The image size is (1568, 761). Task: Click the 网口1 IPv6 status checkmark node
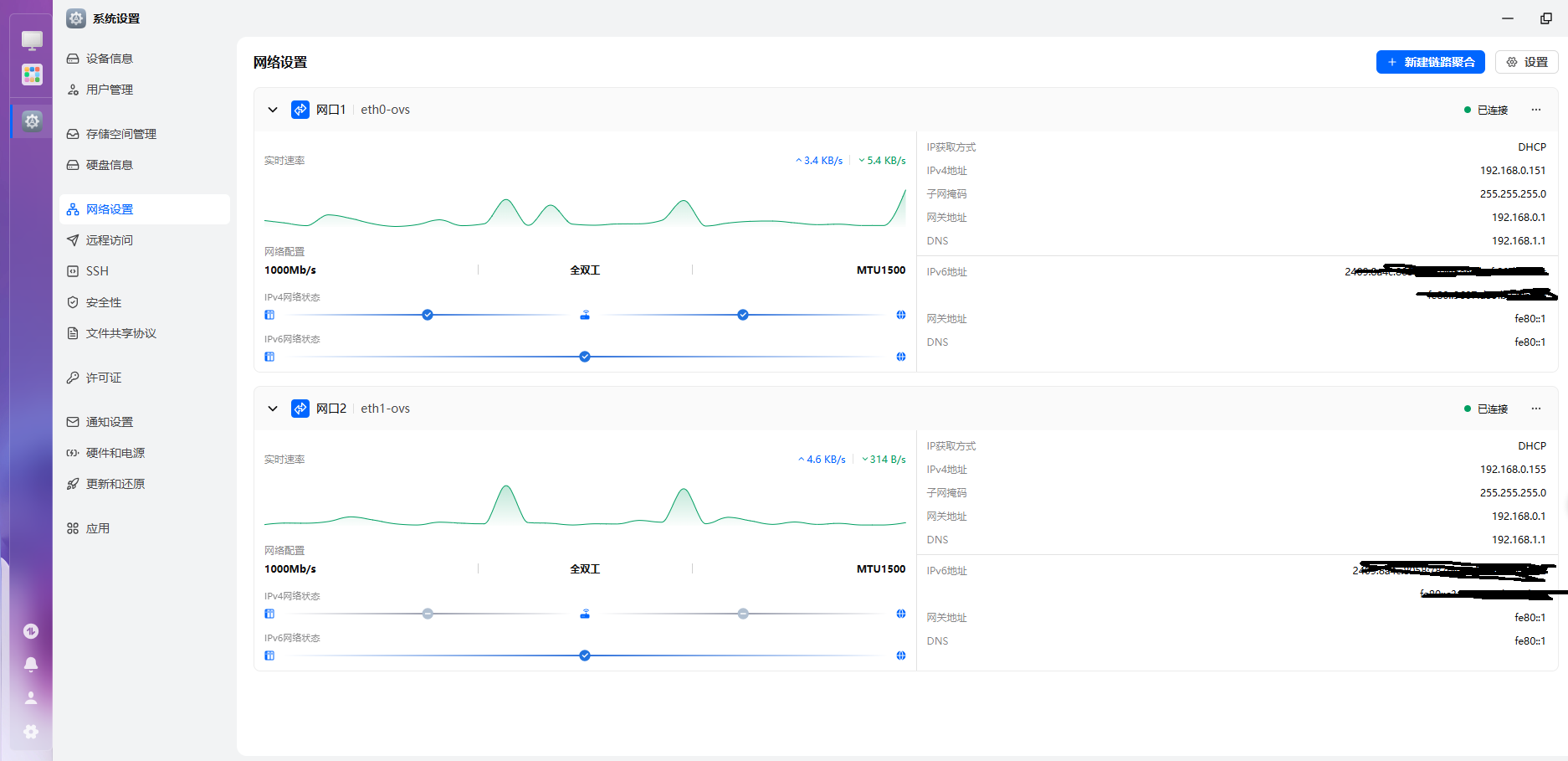585,357
